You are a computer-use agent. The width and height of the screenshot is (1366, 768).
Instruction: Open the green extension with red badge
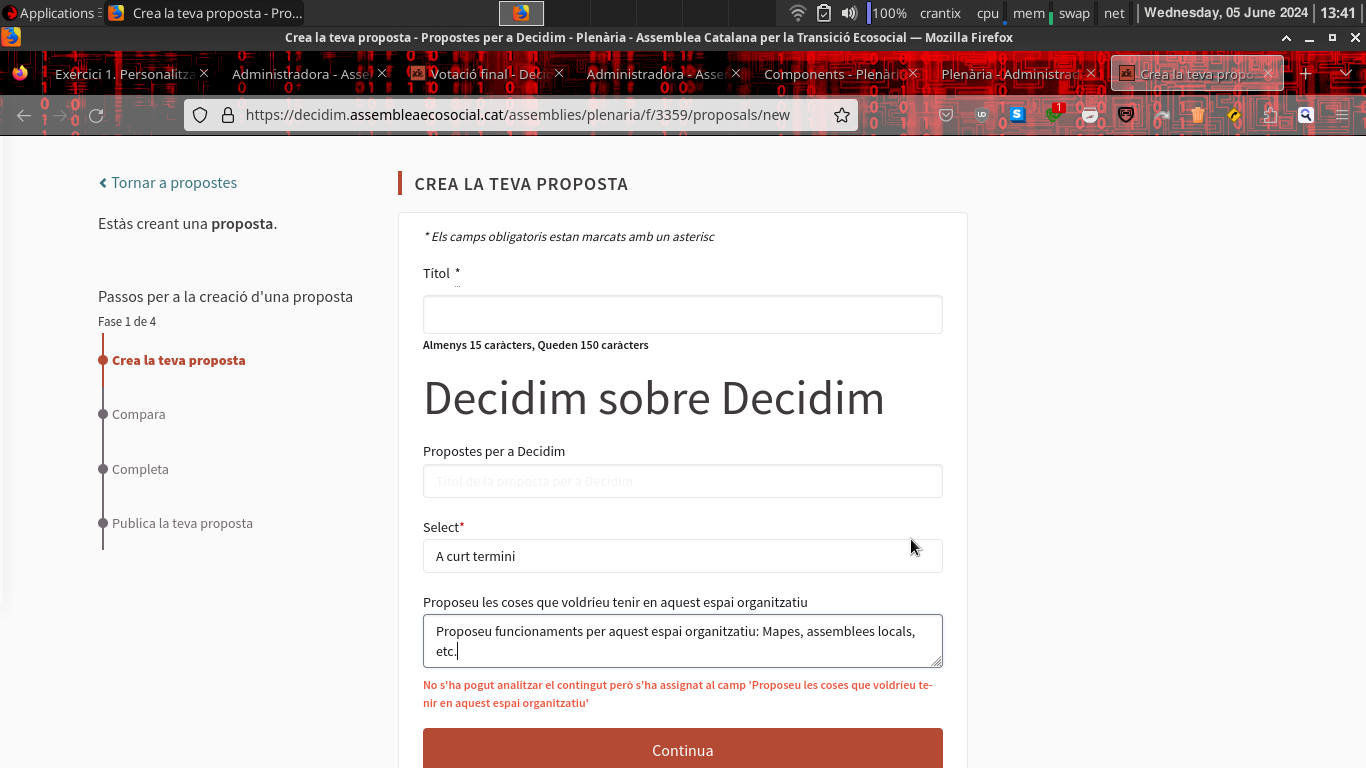[x=1054, y=115]
